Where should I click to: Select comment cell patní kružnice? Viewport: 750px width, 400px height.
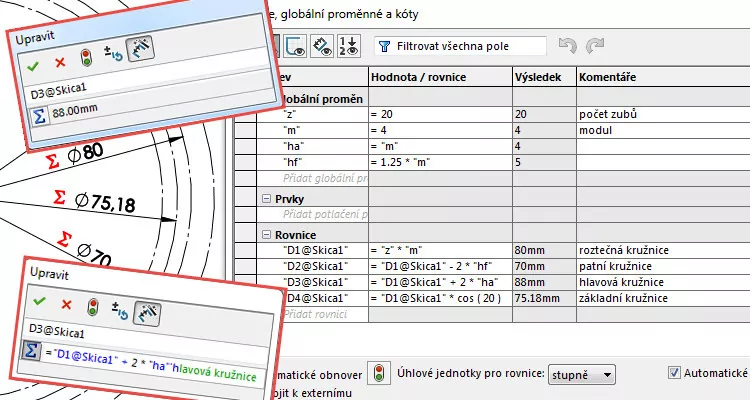663,266
